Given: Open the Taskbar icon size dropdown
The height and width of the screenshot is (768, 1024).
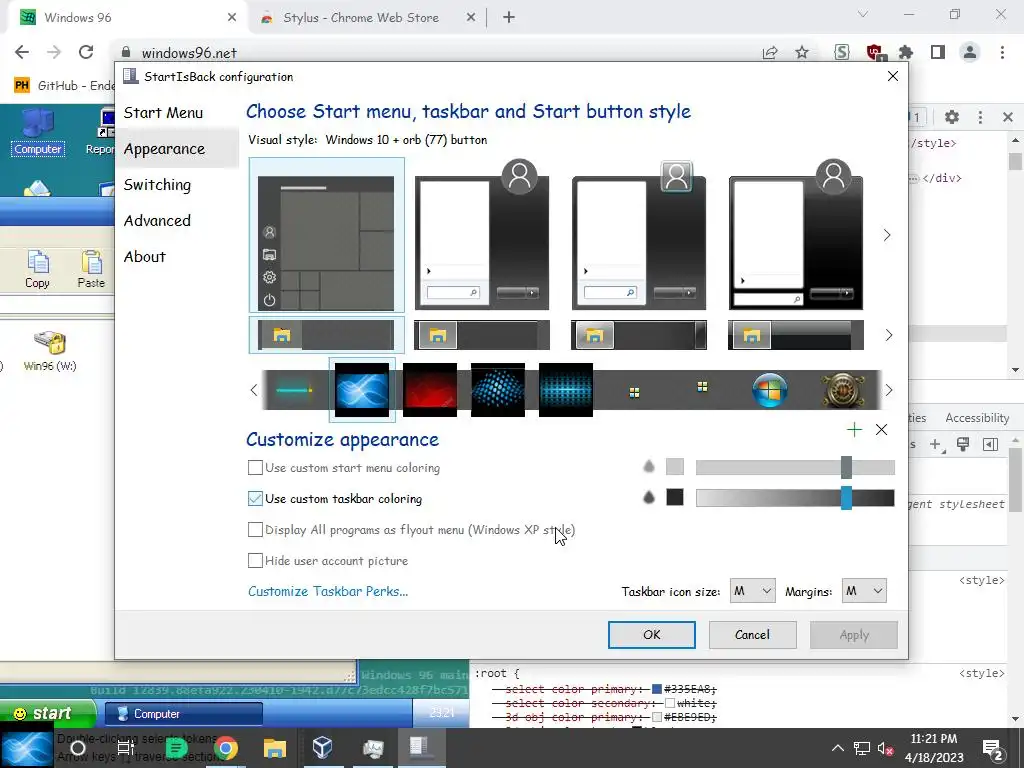Looking at the screenshot, I should 752,591.
